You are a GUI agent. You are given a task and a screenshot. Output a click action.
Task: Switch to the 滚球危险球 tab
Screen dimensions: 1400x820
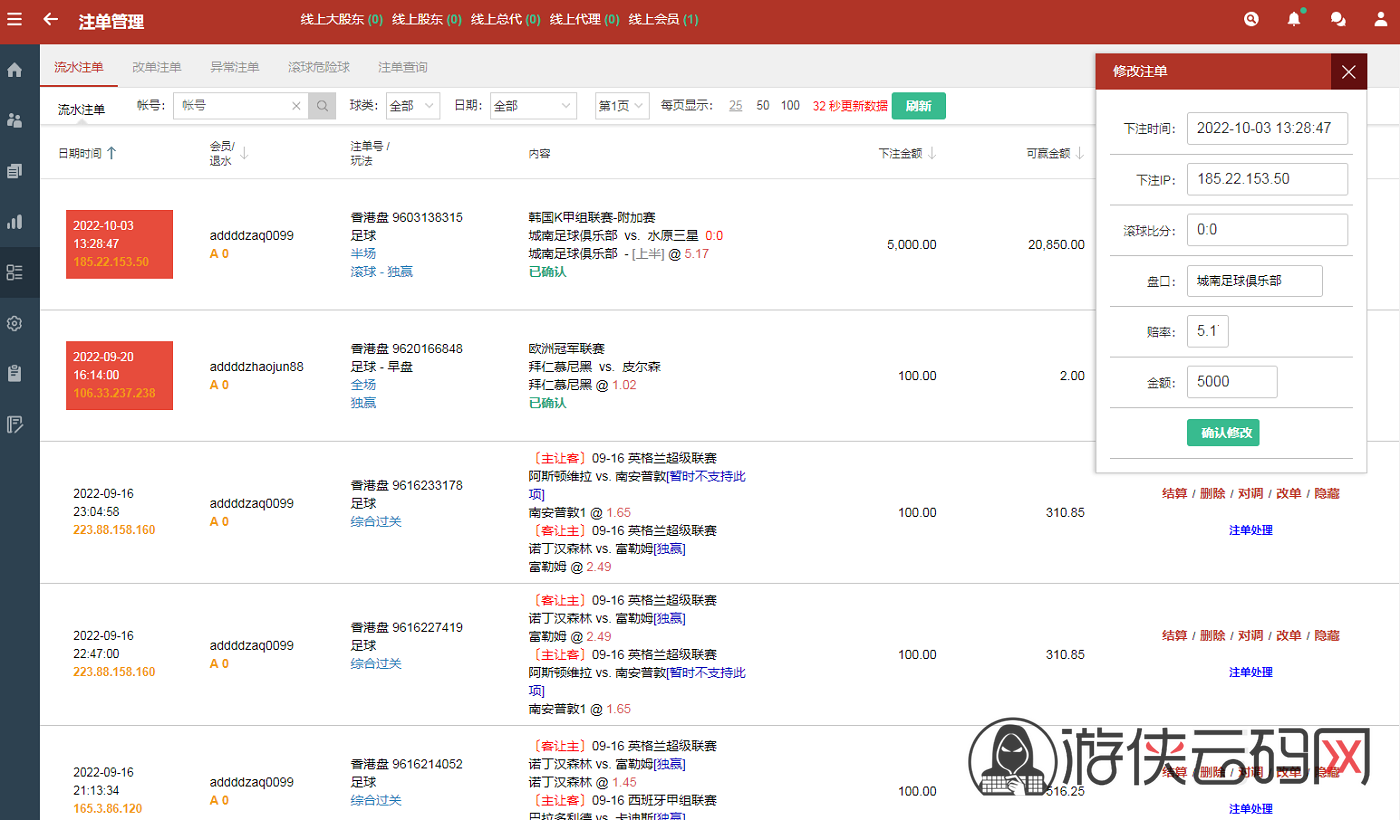(x=319, y=67)
